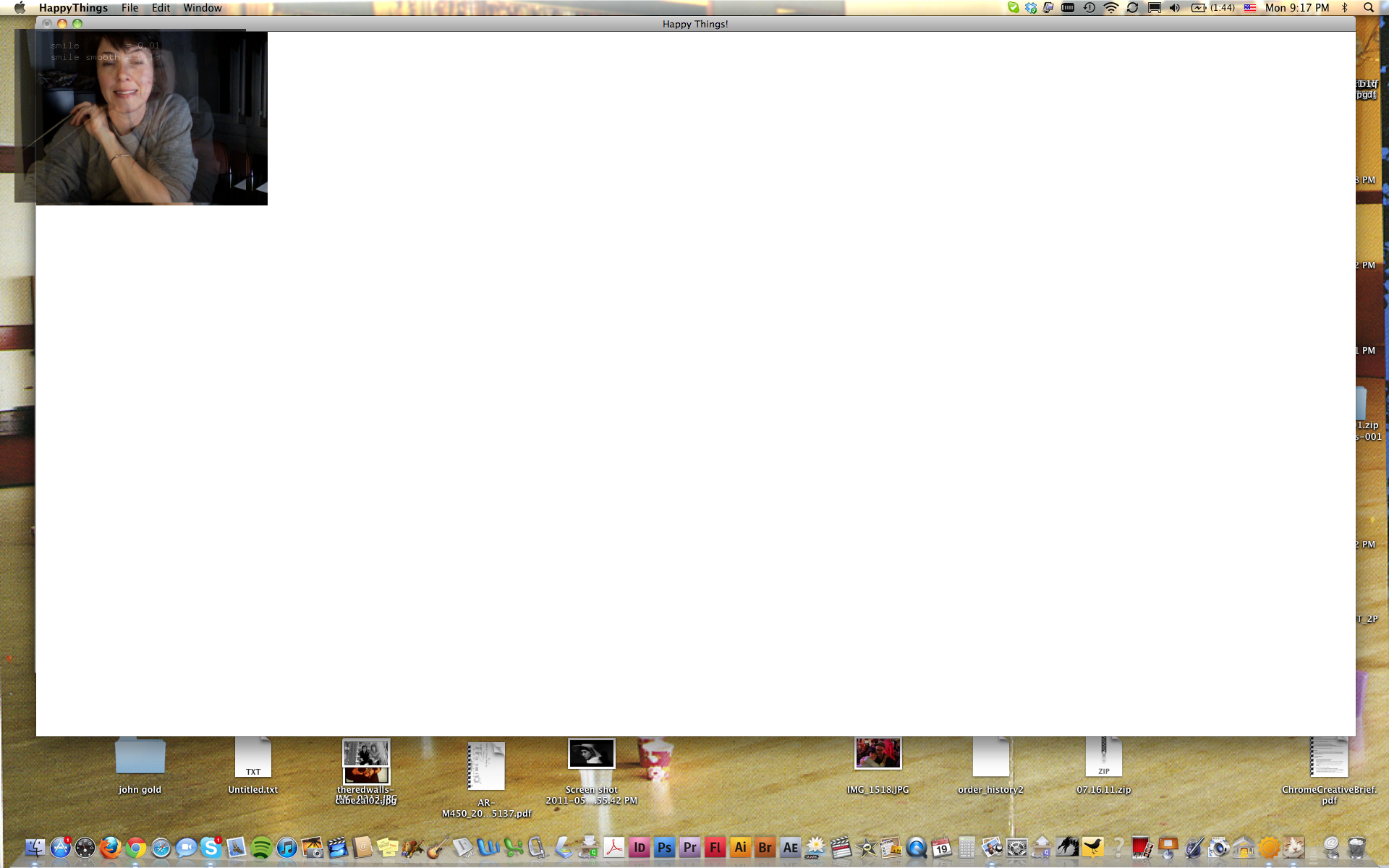The image size is (1389, 868).
Task: Open QuickTime Player from the Dock
Action: pos(917,847)
